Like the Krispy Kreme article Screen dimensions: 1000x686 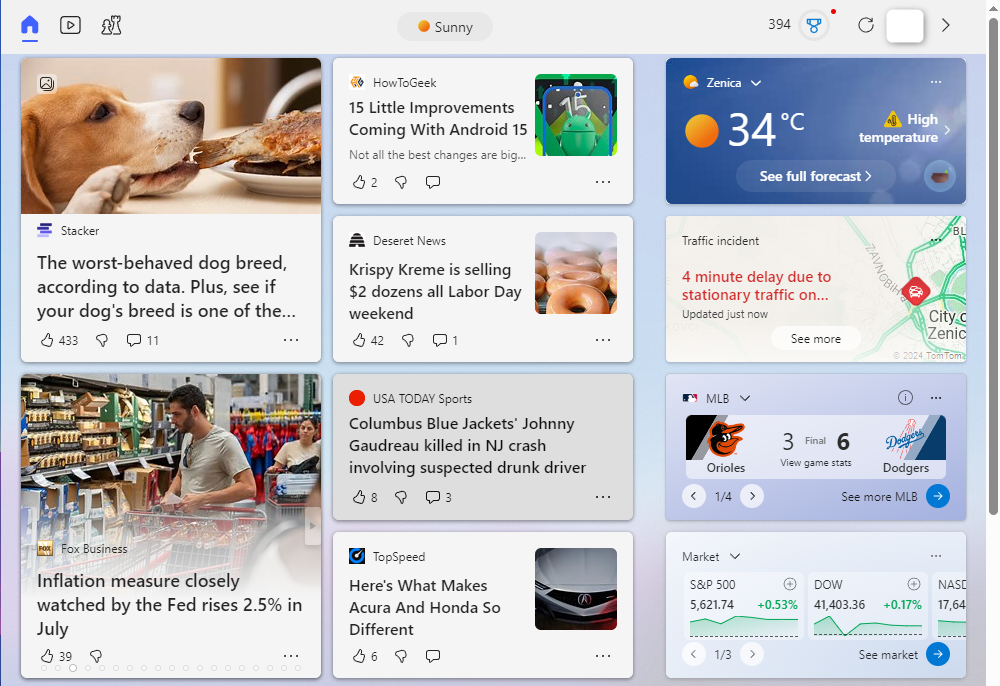click(359, 340)
